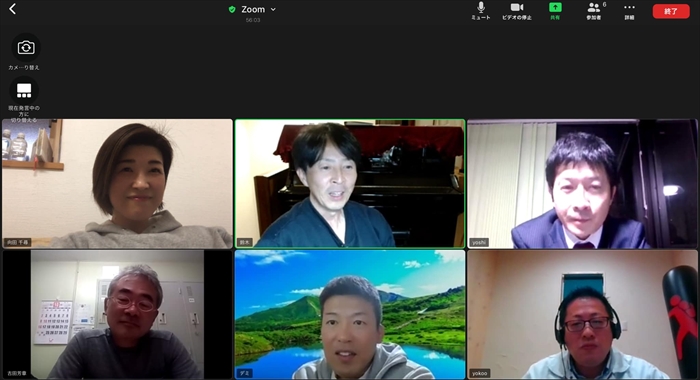700x380 pixels.
Task: Select the tile showing a wall calendar
Action: (117, 314)
